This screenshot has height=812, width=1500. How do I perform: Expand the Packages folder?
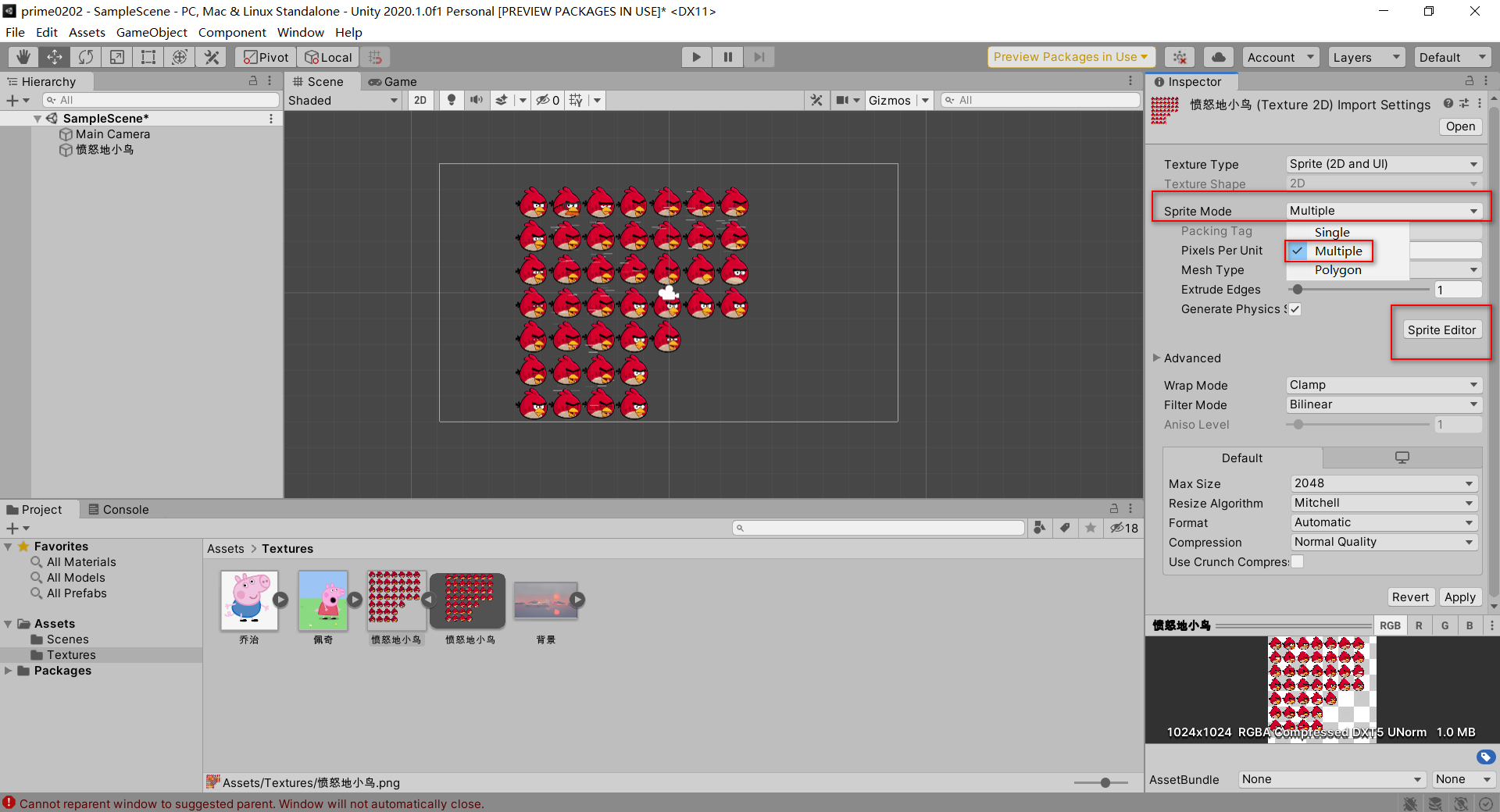[x=9, y=671]
